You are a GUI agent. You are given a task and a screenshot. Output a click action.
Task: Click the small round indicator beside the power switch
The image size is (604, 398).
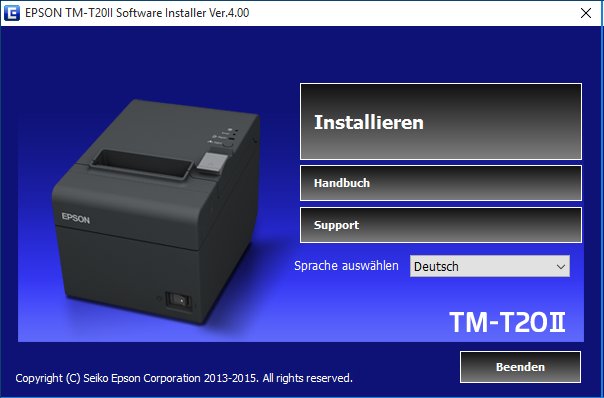[159, 298]
